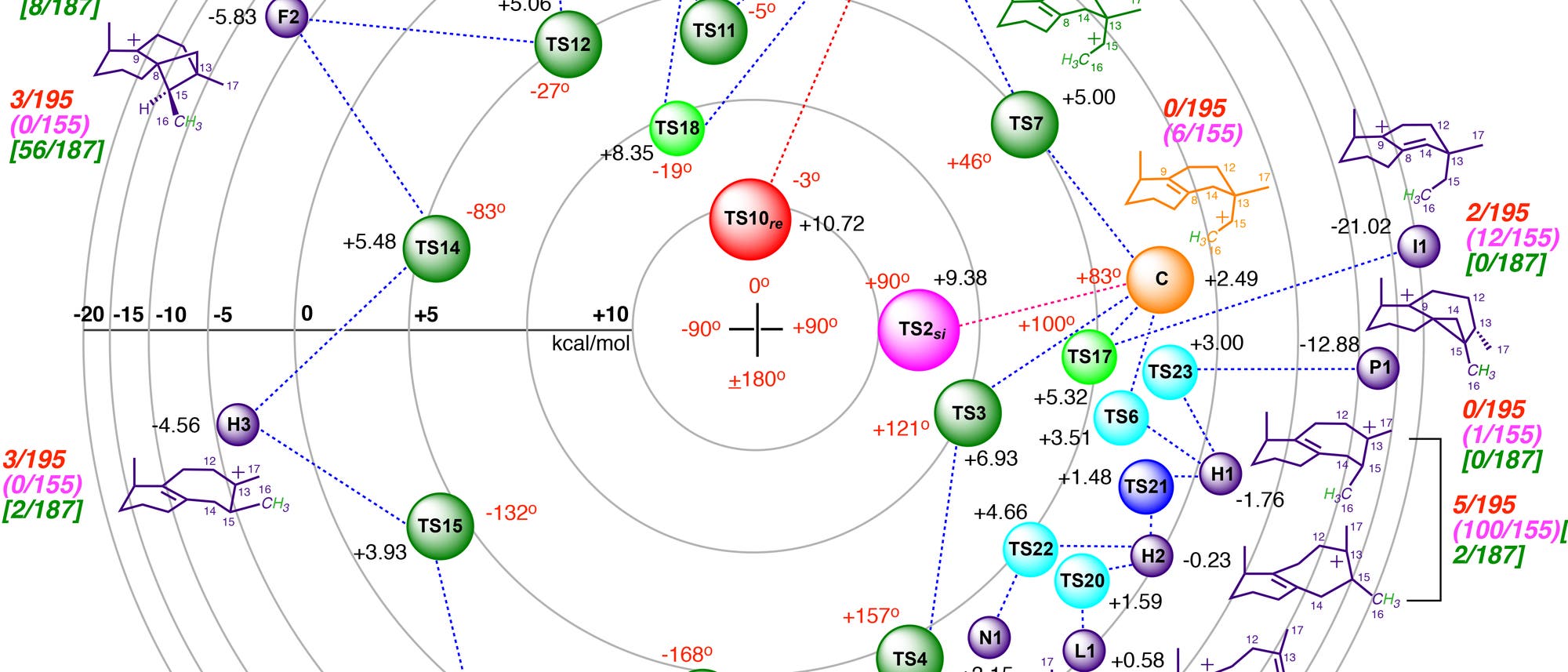Click the +9.38 energy value
This screenshot has width=1568, height=672.
click(960, 278)
